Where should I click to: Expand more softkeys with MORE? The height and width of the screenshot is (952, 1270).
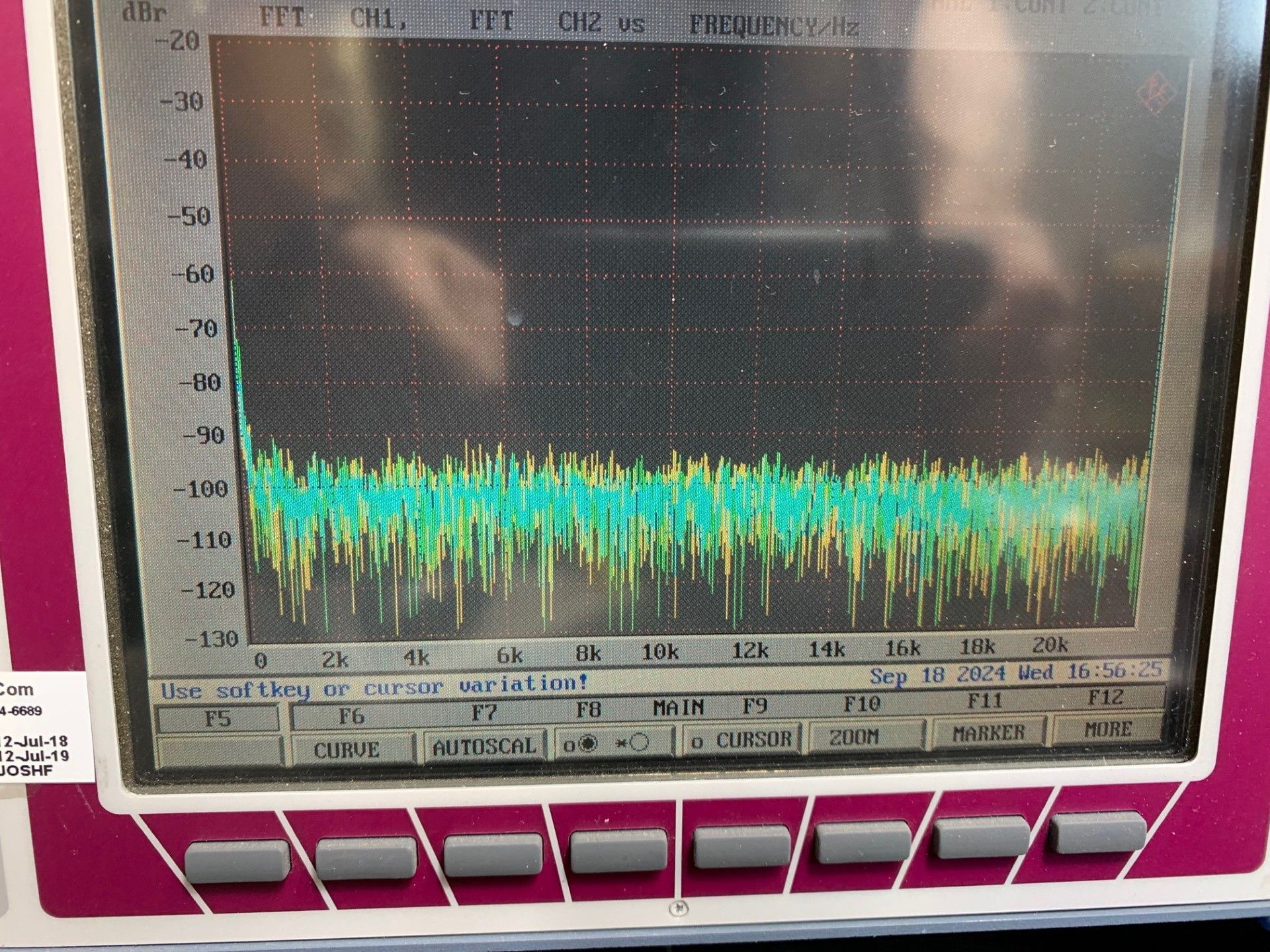click(x=1108, y=729)
